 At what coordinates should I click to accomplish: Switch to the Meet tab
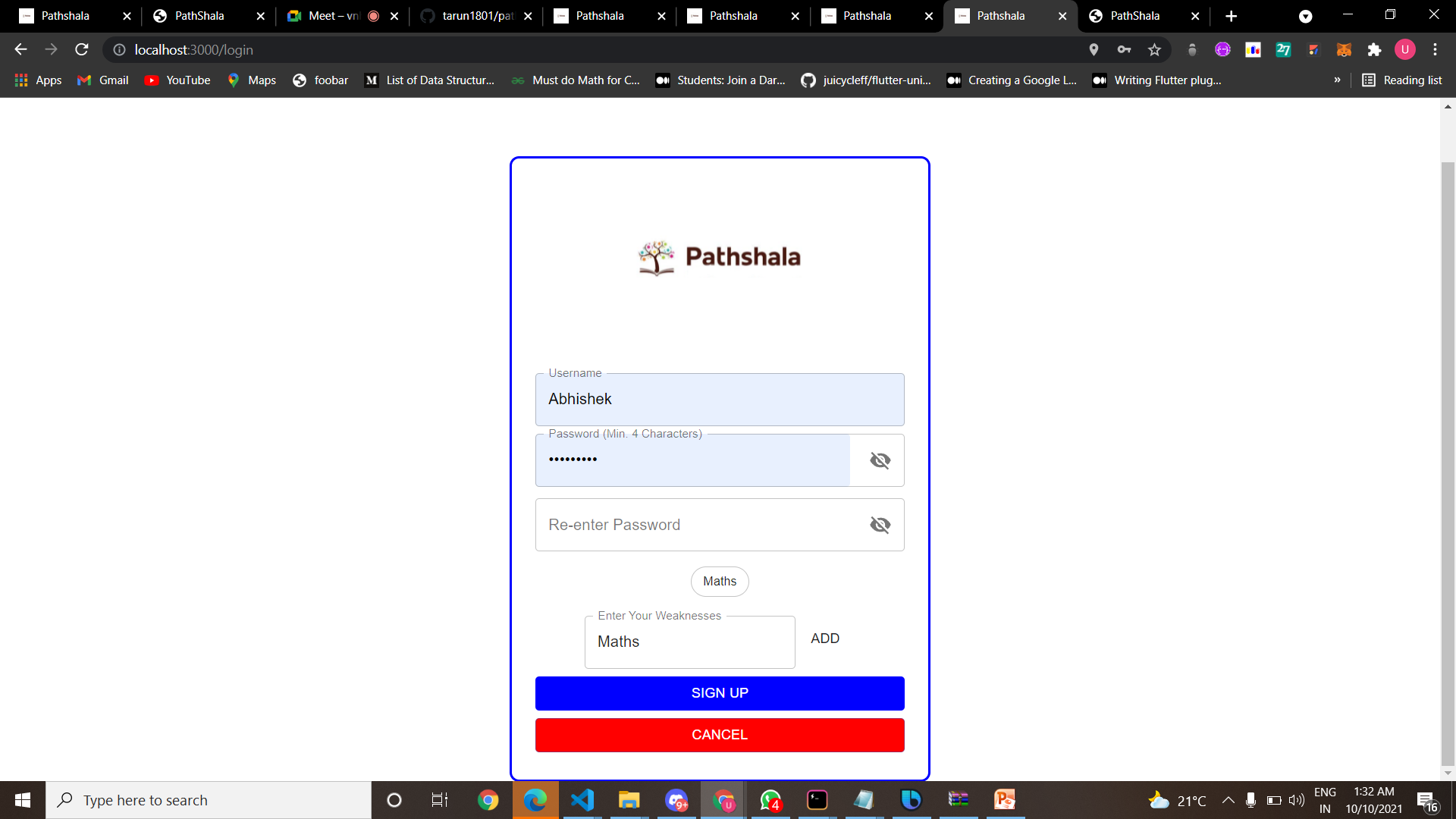coord(334,16)
